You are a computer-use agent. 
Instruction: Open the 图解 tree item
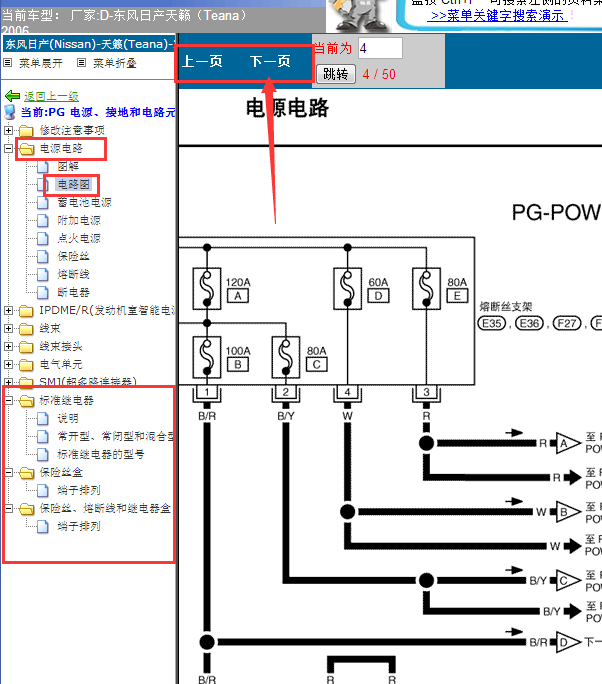[68, 166]
